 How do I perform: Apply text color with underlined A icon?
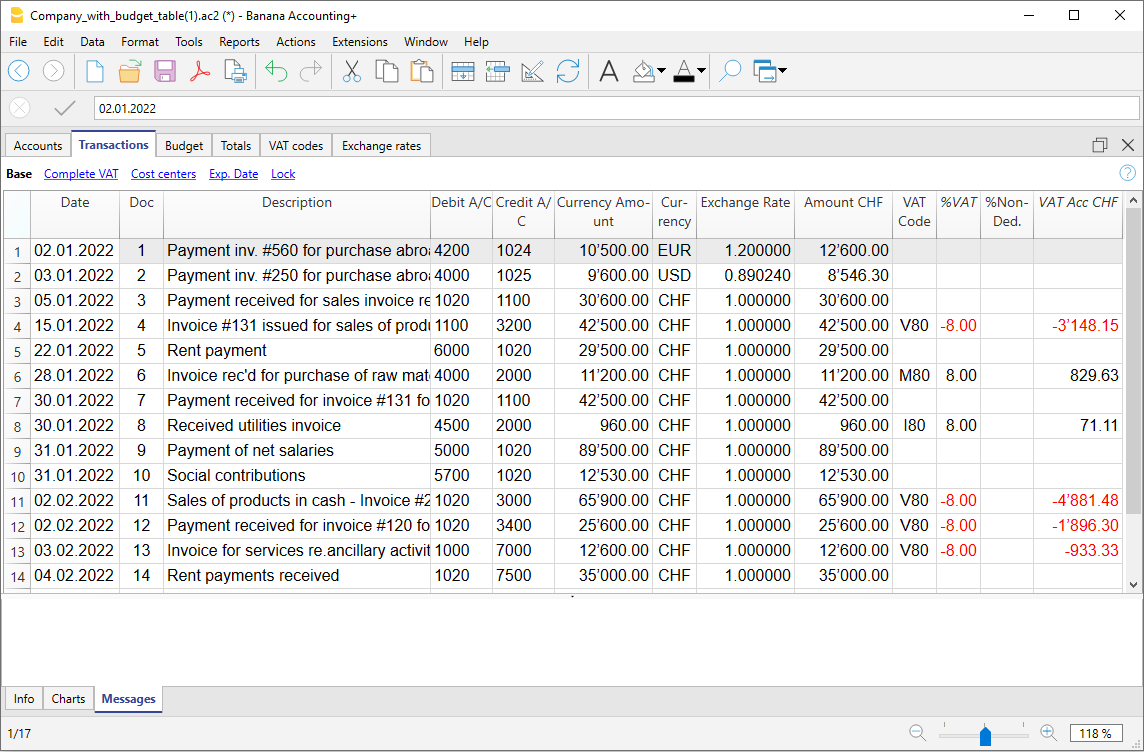(684, 71)
